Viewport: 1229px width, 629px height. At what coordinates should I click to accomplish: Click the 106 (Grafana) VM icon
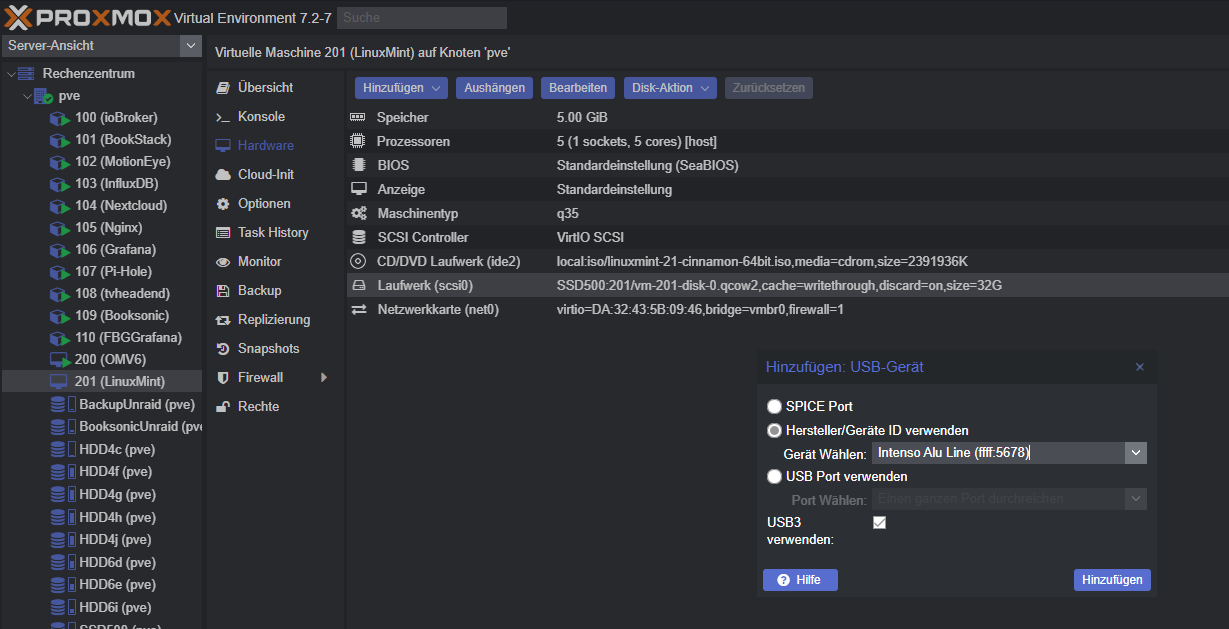tap(60, 250)
